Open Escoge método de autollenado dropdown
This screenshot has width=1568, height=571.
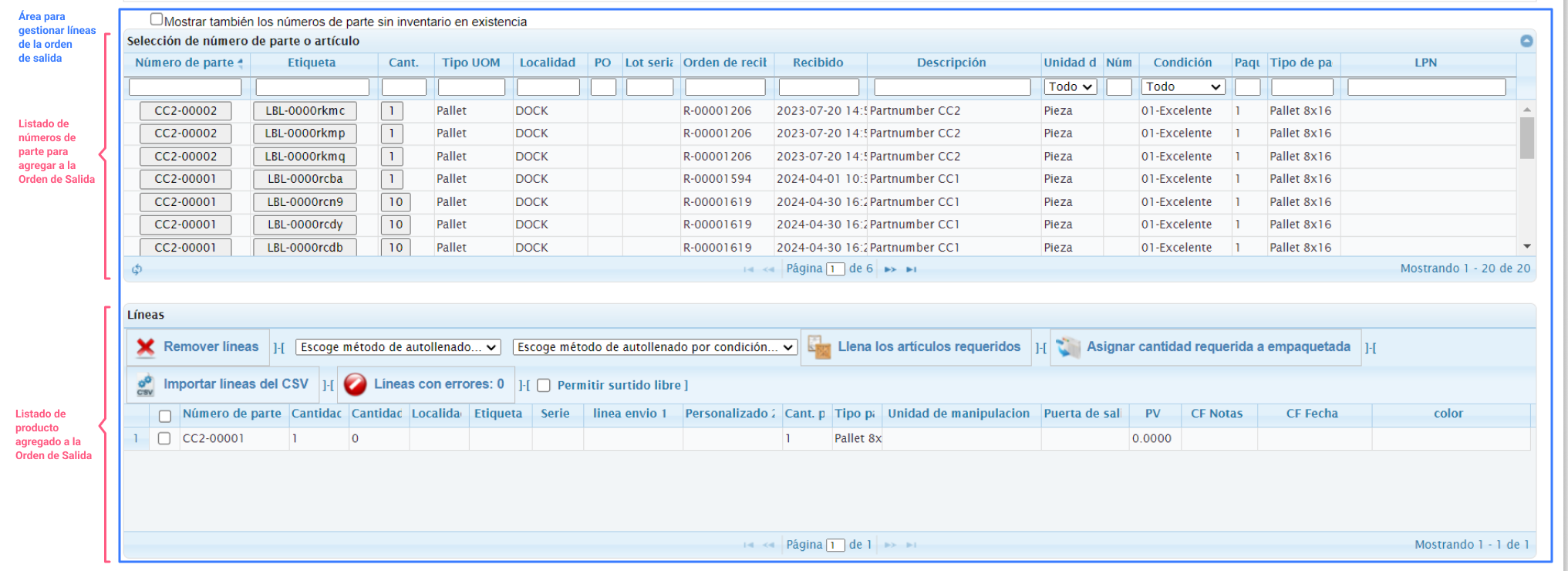click(399, 347)
